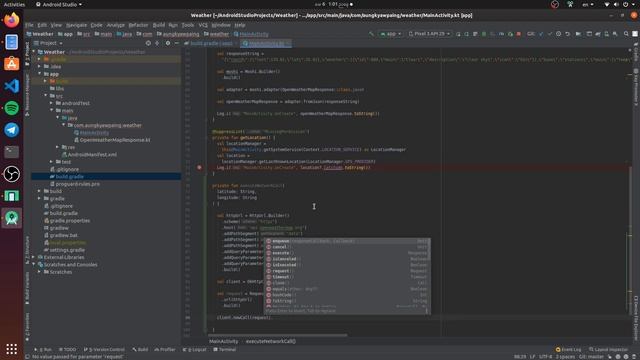
Task: Expand the androidTest folder
Action: click(x=51, y=103)
